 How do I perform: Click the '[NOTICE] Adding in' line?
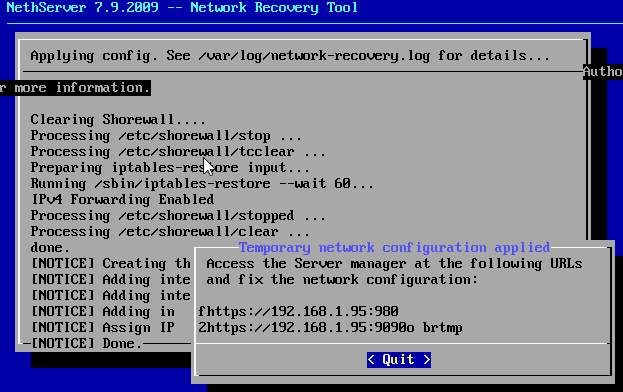coord(103,312)
